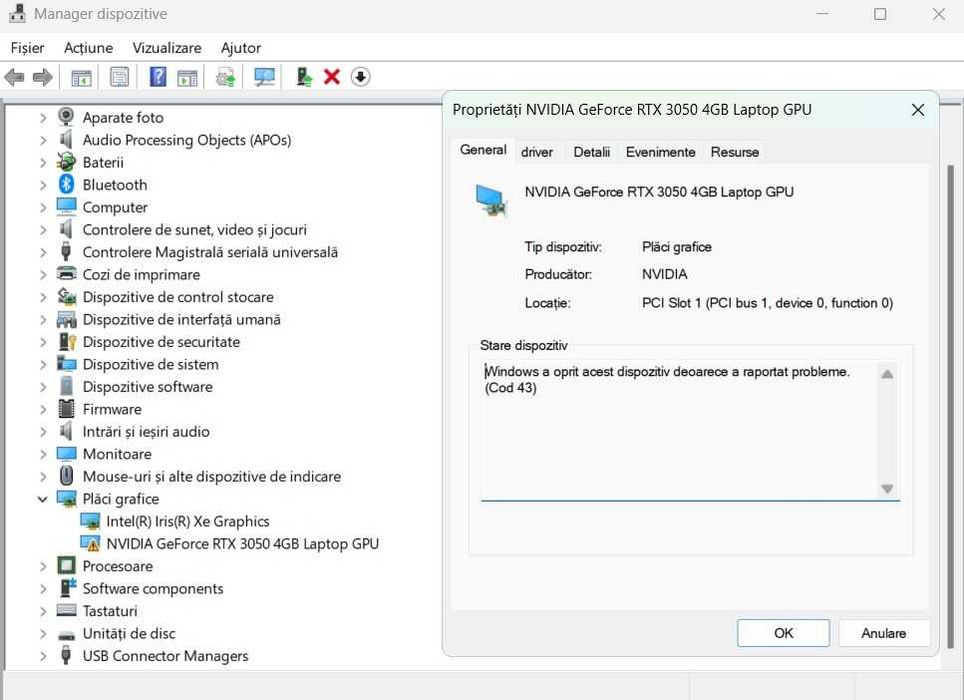Expand the Bluetooth category
The height and width of the screenshot is (700, 964).
coord(42,185)
